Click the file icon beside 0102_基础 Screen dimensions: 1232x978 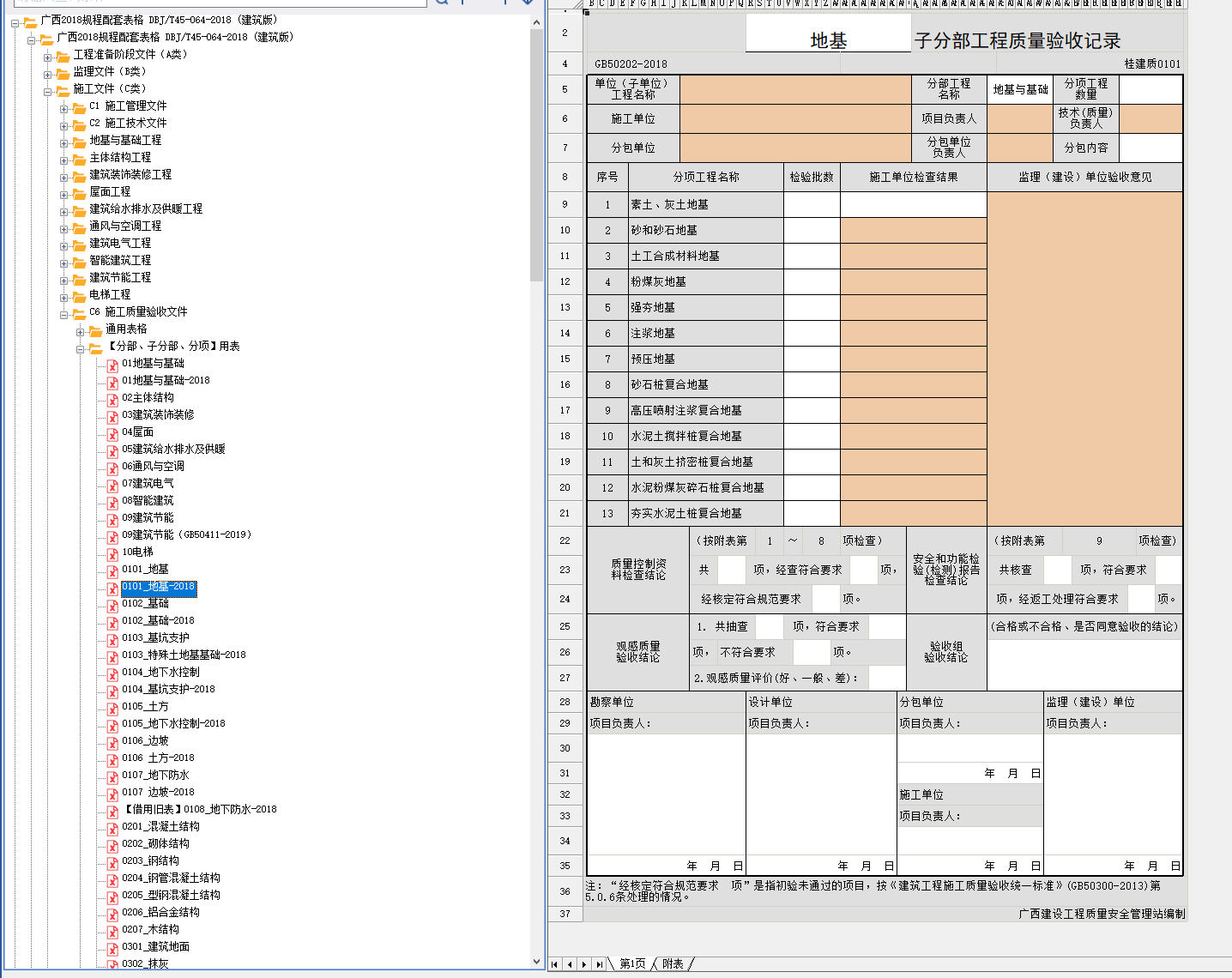coord(112,605)
